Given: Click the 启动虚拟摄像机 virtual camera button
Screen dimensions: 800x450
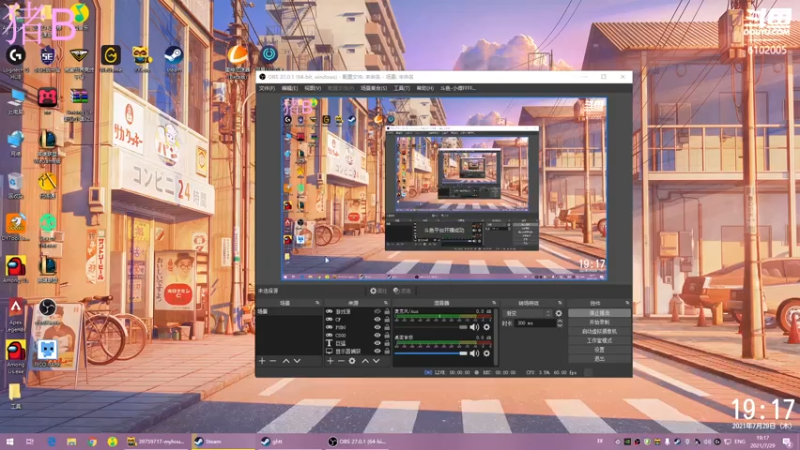Looking at the screenshot, I should (599, 331).
